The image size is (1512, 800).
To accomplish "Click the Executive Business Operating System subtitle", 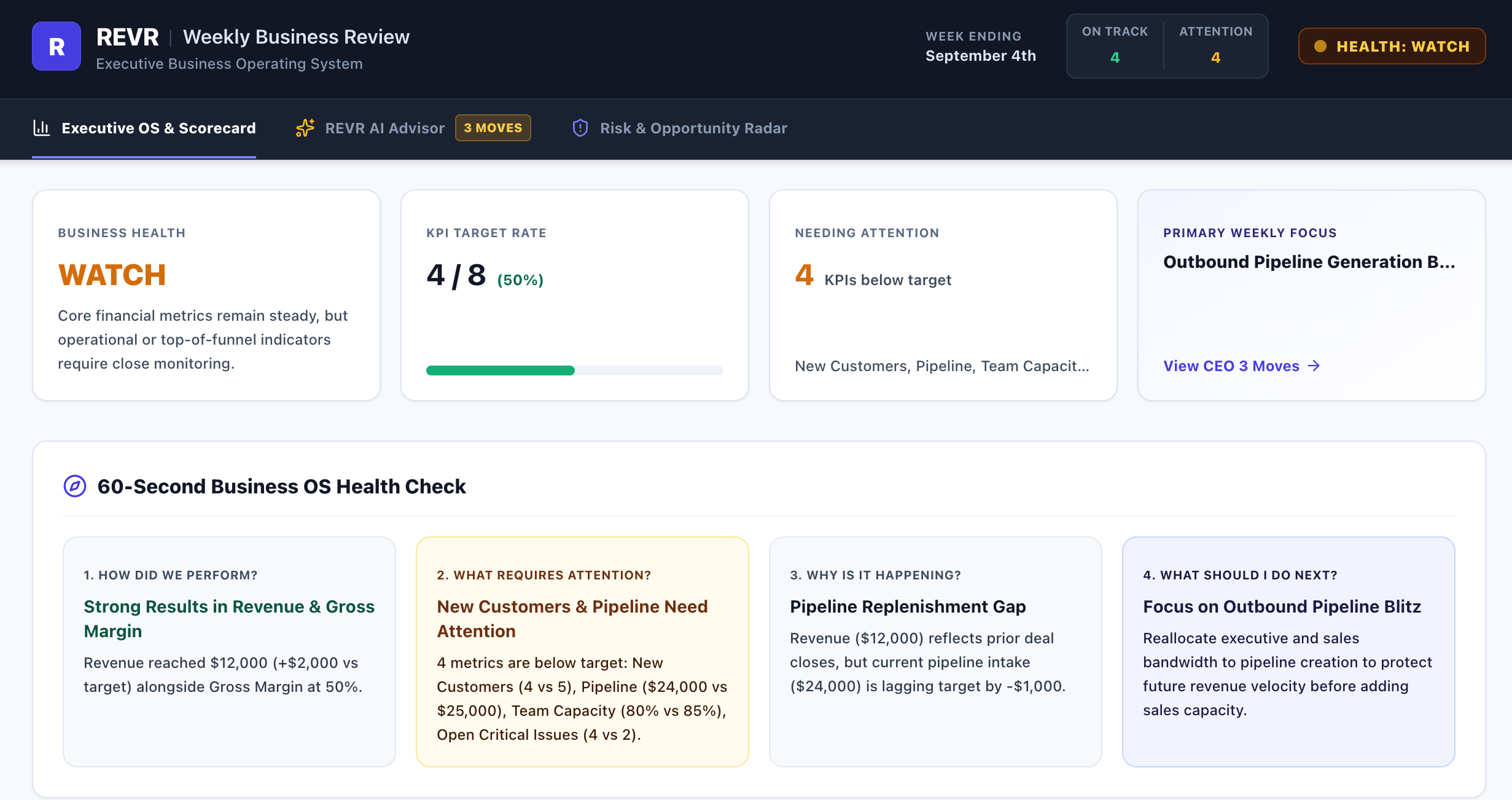I will click(x=229, y=64).
